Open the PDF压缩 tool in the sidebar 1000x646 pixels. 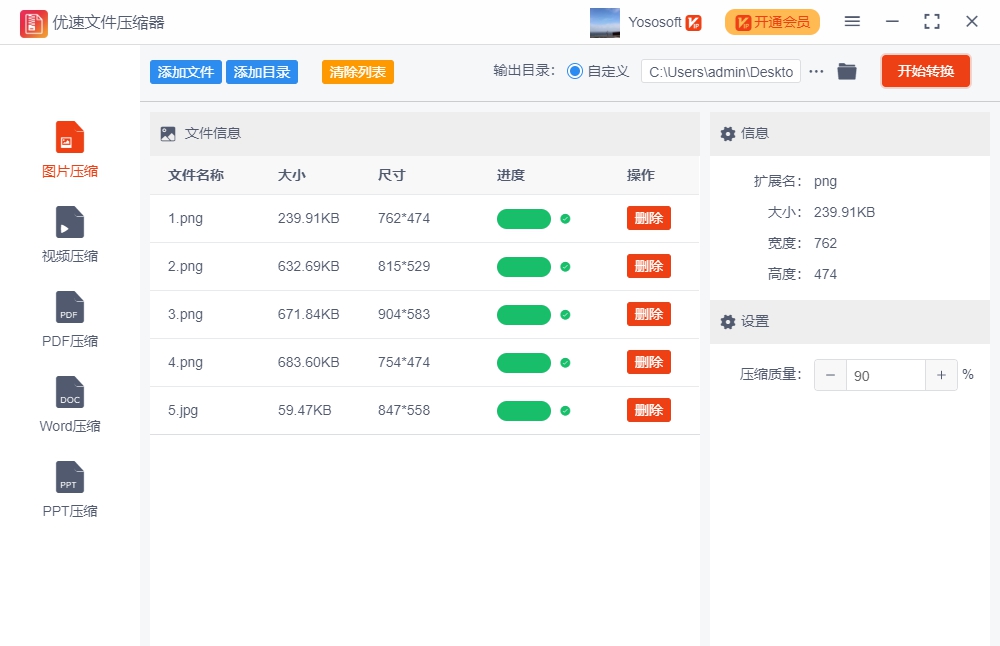68,308
